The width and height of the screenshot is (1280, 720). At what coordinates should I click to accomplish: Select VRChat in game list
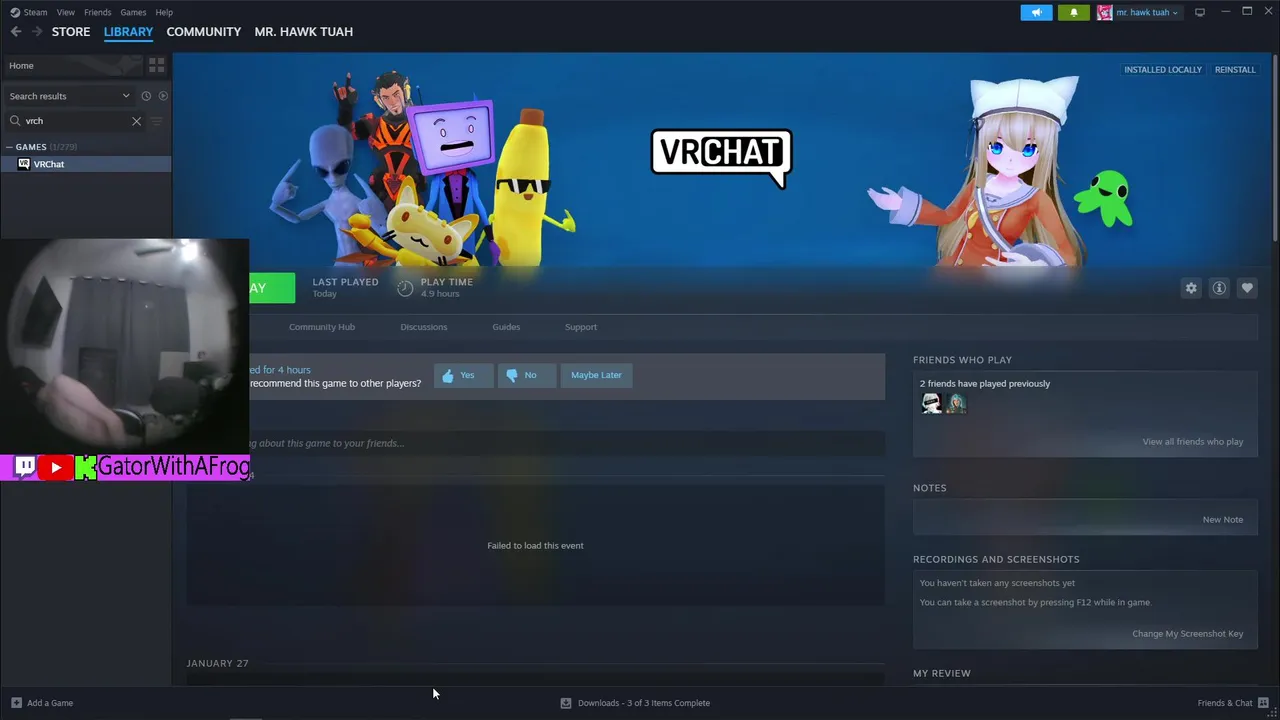85,164
